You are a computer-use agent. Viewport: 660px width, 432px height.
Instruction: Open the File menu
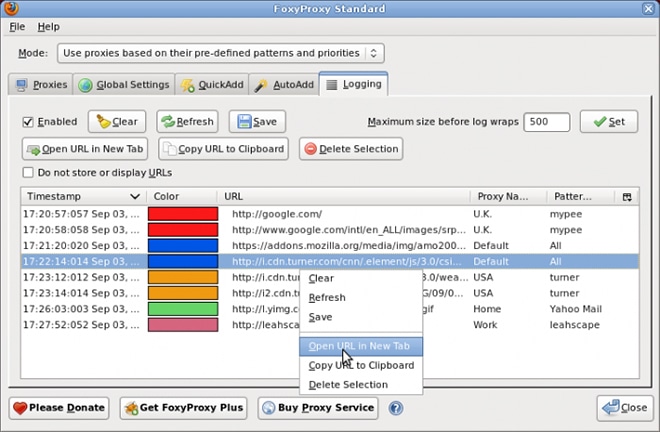17,26
